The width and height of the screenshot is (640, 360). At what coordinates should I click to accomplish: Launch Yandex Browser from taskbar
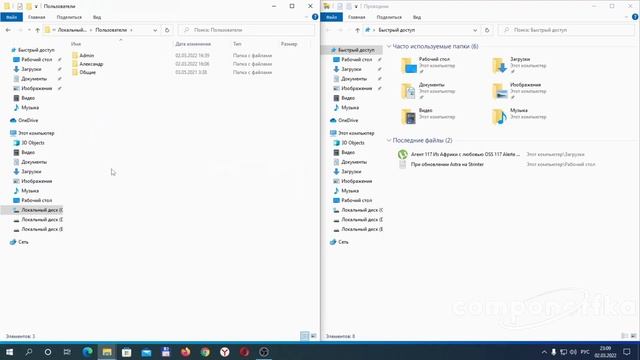point(224,352)
